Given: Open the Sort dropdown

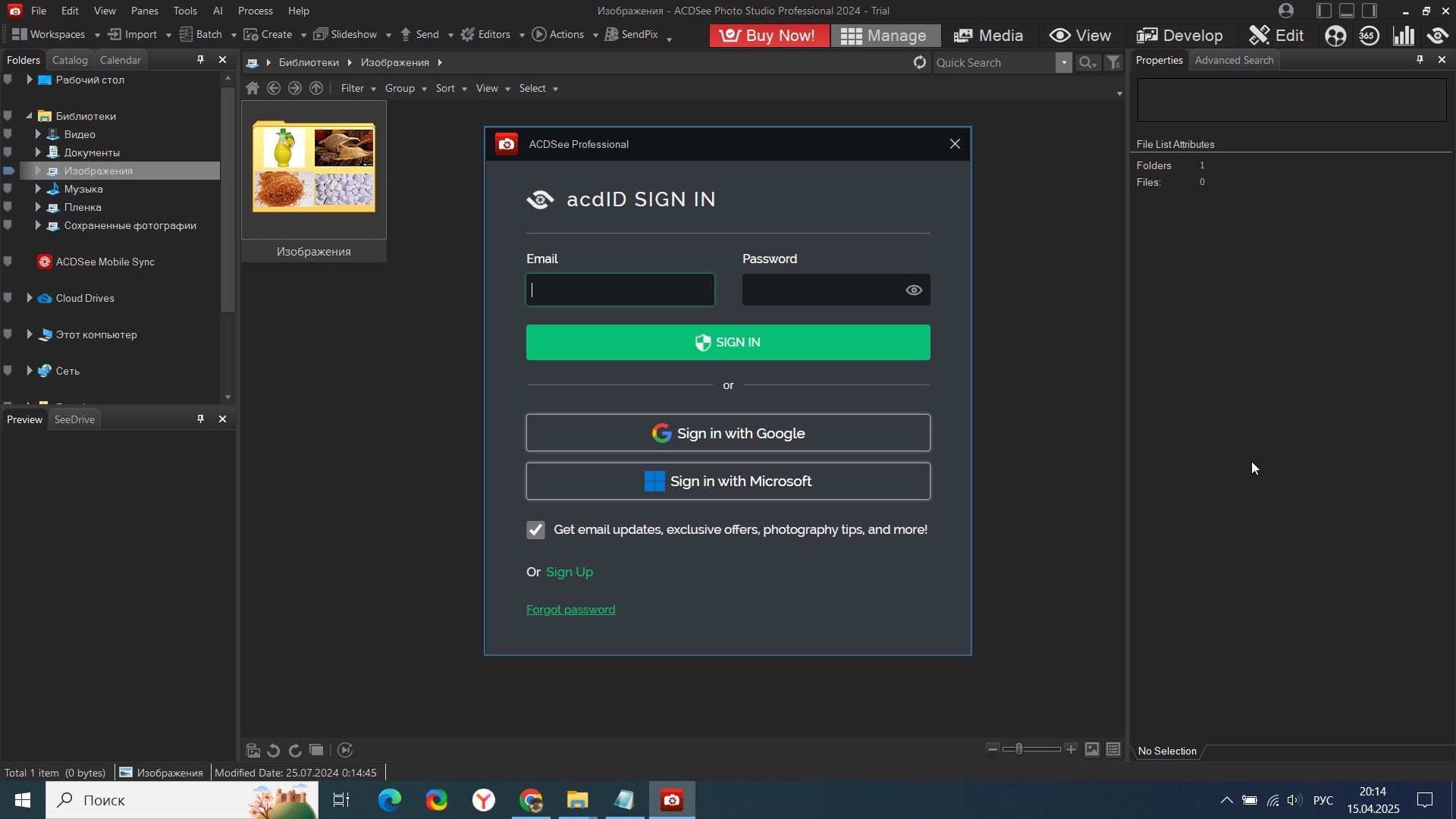Looking at the screenshot, I should click(x=450, y=89).
